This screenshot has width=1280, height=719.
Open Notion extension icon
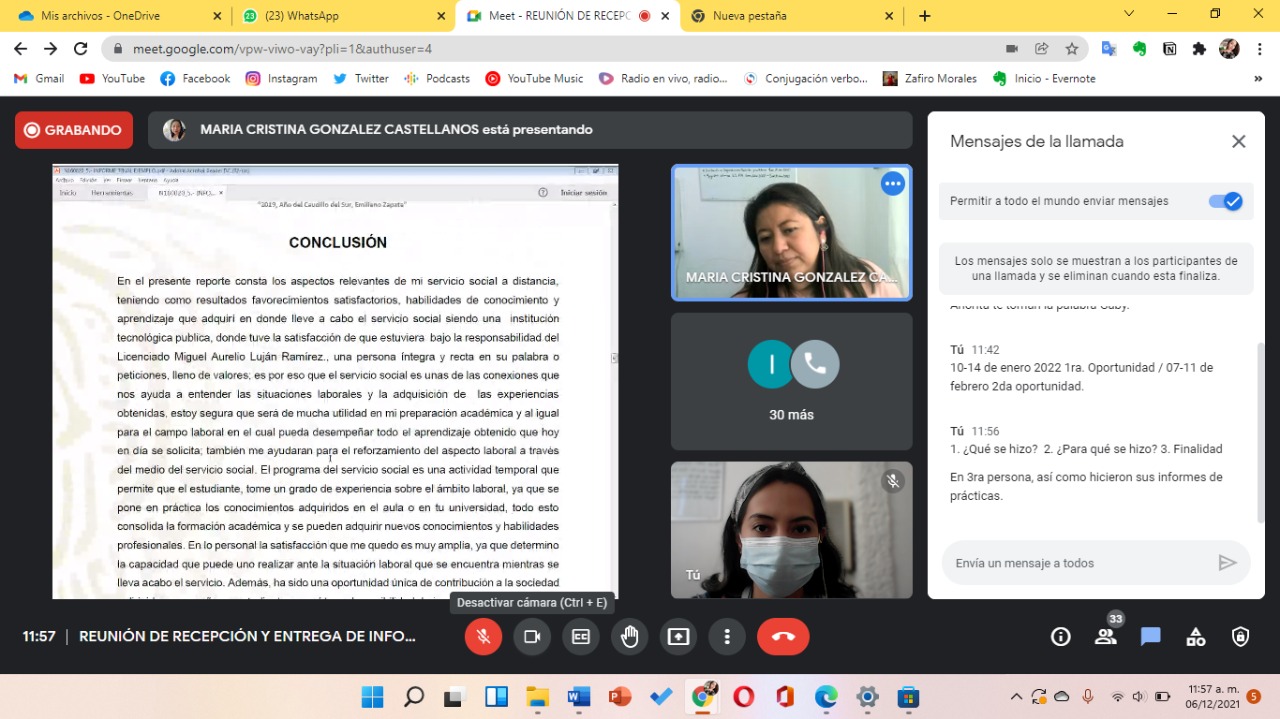click(x=1169, y=48)
